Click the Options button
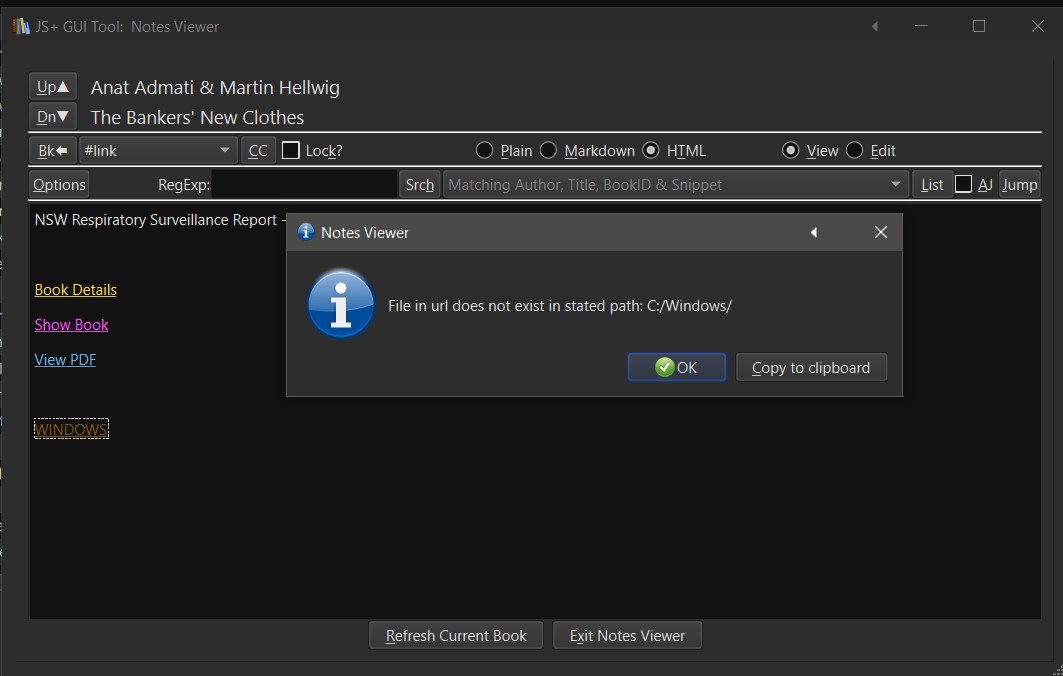Screen dimensions: 1063x676 pyautogui.click(x=59, y=184)
